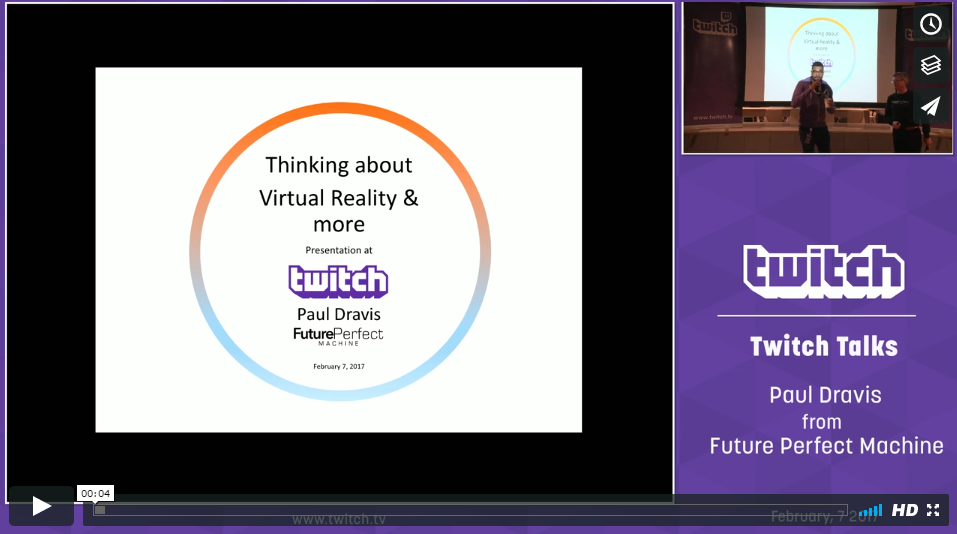Screen dimensions: 957x534
Task: Click the 'February 7, 2017' slide date
Action: pos(339,367)
